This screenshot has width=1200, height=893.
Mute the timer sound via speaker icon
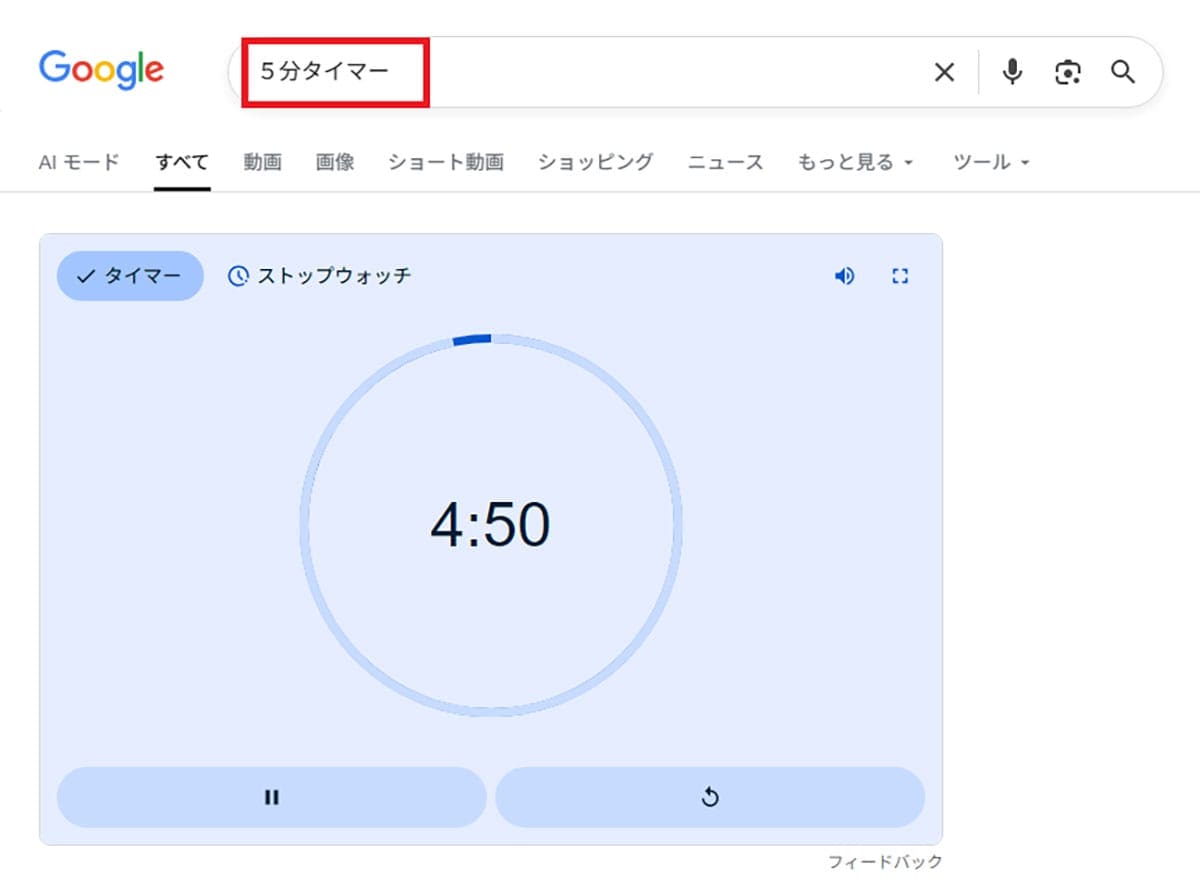coord(845,276)
